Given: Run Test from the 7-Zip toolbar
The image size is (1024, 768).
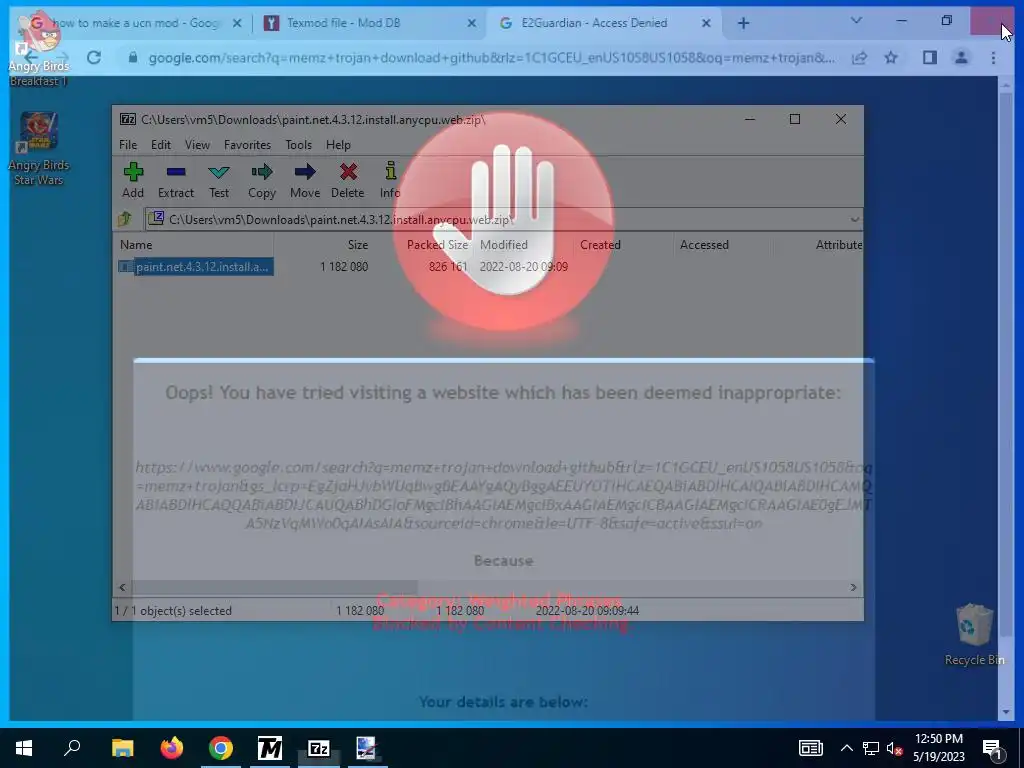Looking at the screenshot, I should (x=219, y=180).
